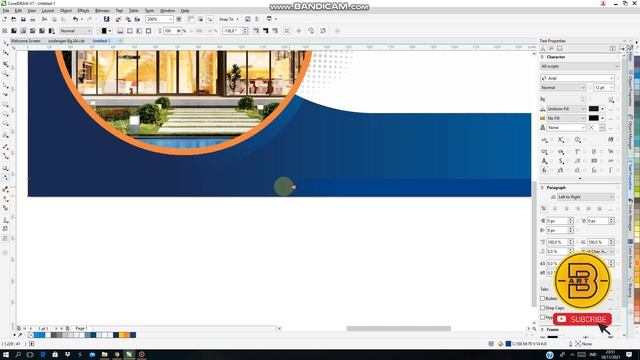Select the Crop tool in the toolbox

[x=5, y=64]
